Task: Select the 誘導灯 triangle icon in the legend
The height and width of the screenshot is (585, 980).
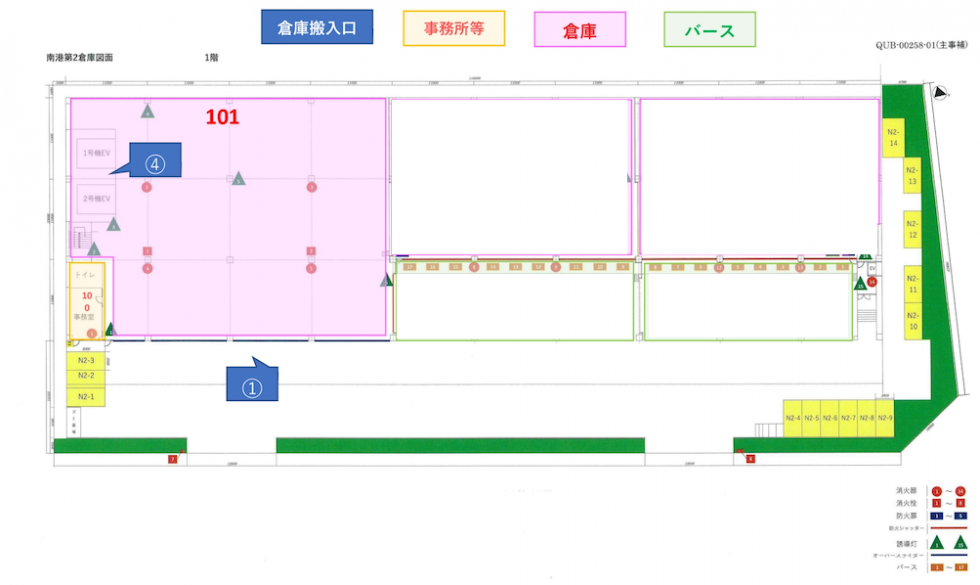Action: click(937, 543)
